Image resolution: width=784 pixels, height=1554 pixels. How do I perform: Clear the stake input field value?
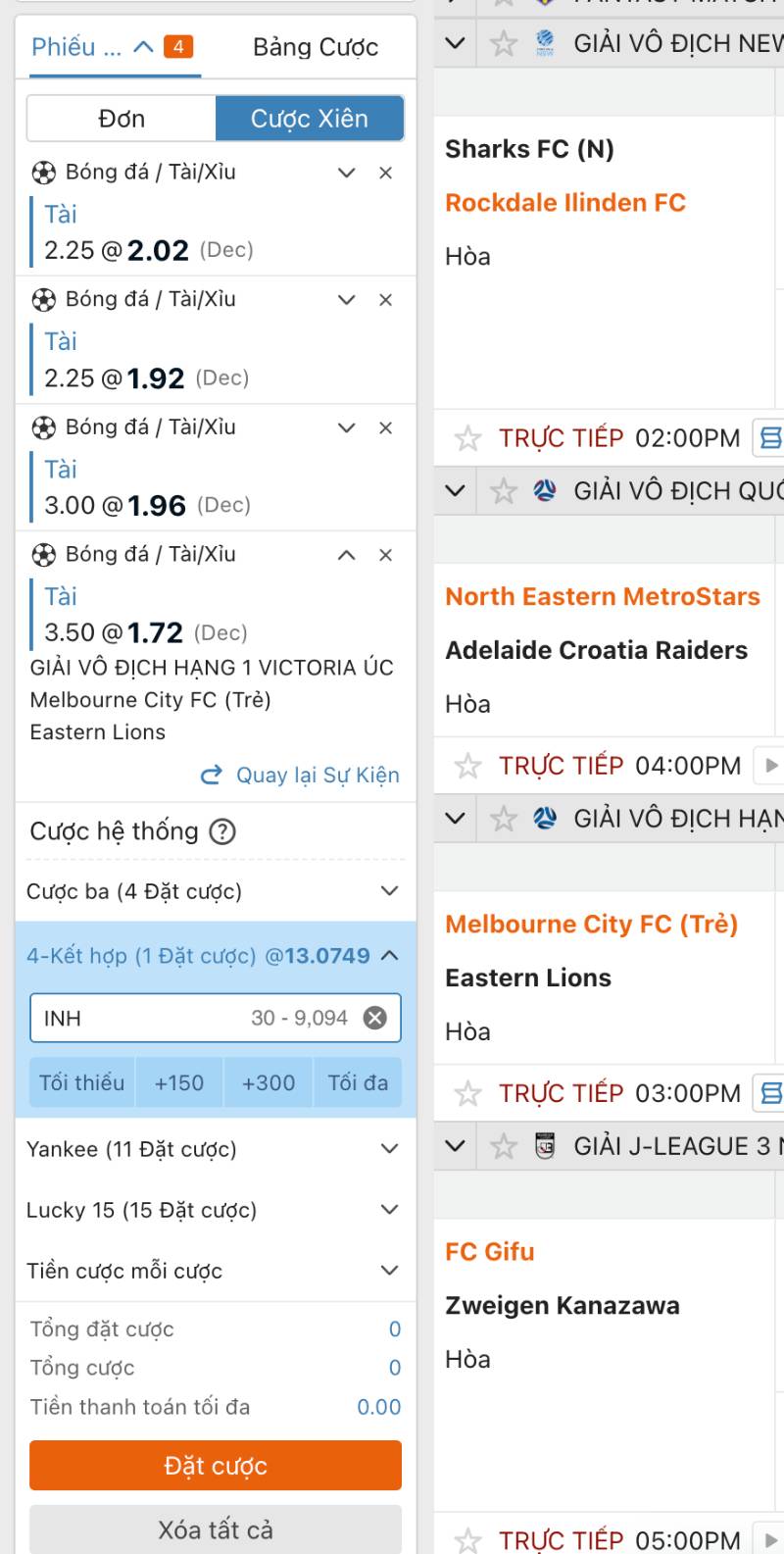(x=374, y=1018)
